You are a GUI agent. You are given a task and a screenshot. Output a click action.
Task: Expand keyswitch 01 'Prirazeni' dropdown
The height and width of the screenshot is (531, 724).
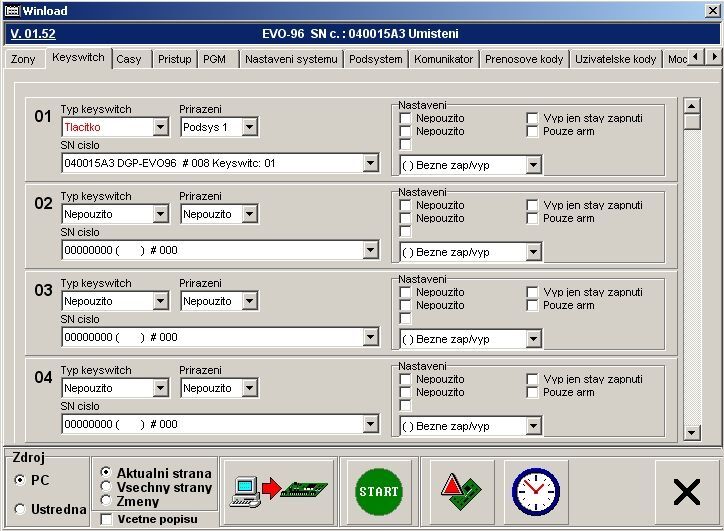(x=249, y=127)
